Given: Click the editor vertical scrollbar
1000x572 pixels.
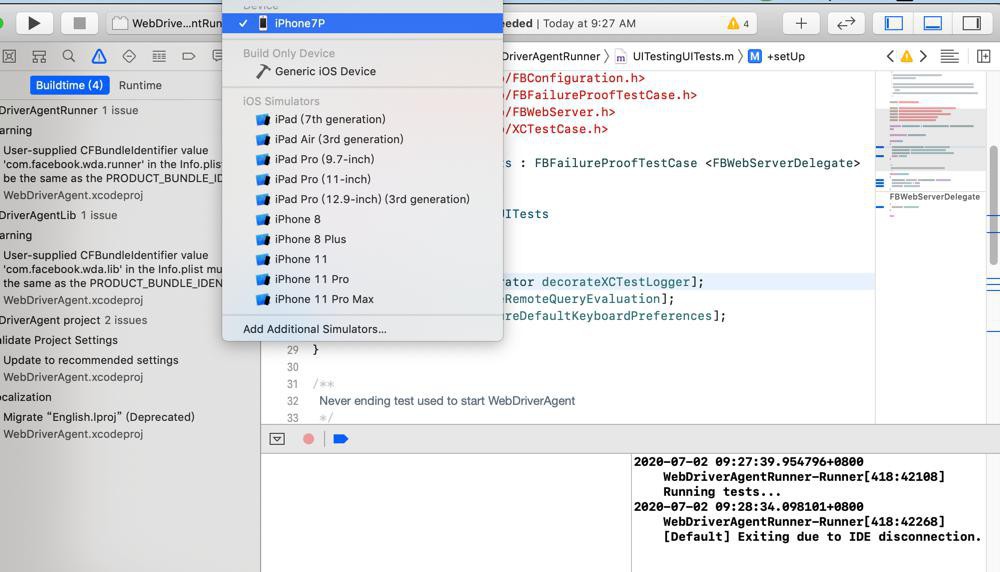Looking at the screenshot, I should pos(993,204).
